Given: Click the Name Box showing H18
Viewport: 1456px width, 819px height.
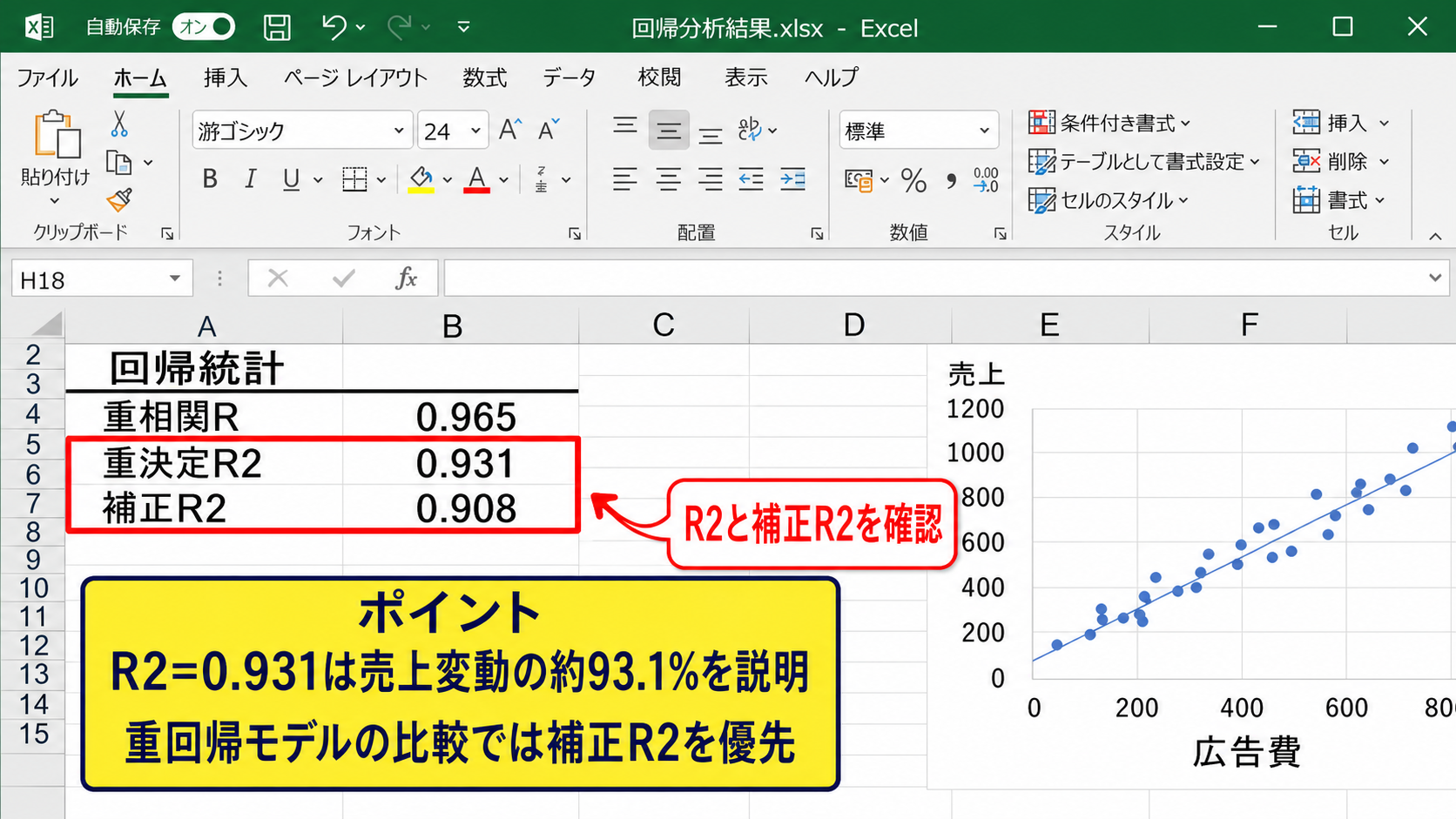Looking at the screenshot, I should tap(101, 279).
